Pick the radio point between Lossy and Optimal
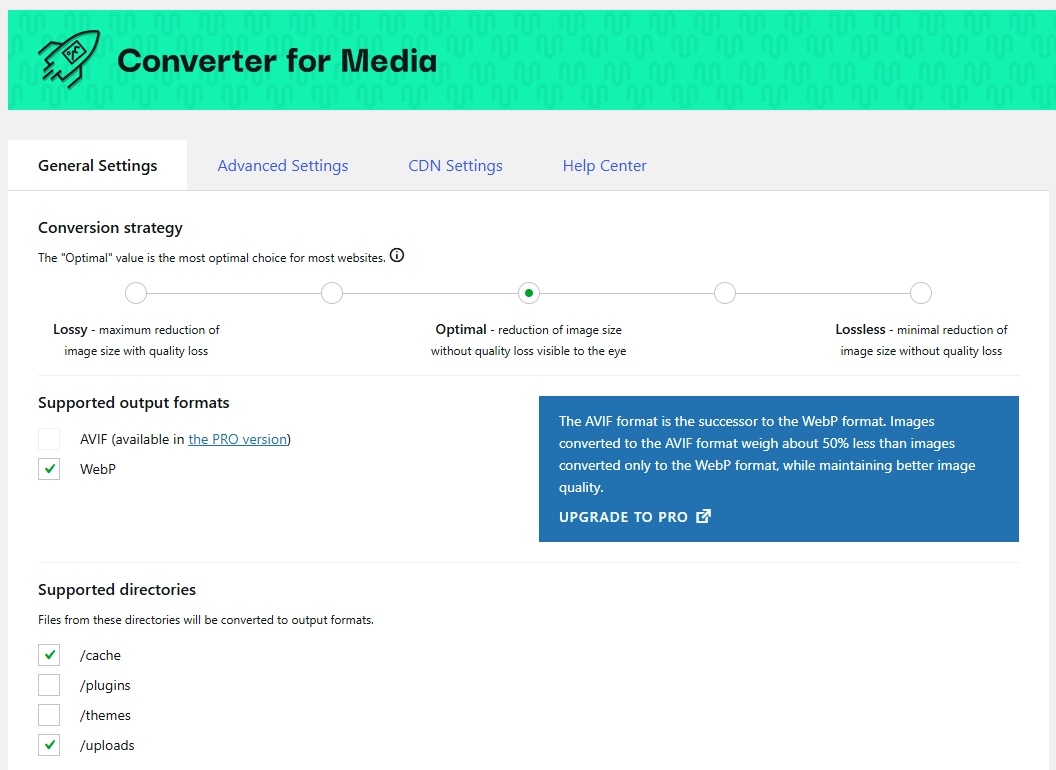Screen dimensions: 1056x770 (332, 293)
